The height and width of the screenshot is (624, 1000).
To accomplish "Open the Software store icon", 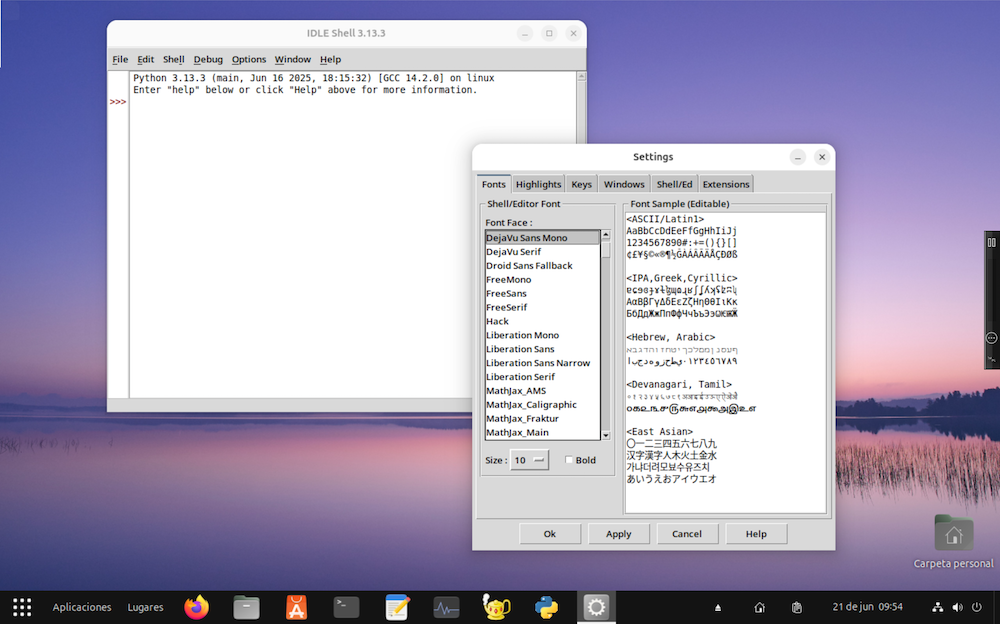I will (x=297, y=607).
